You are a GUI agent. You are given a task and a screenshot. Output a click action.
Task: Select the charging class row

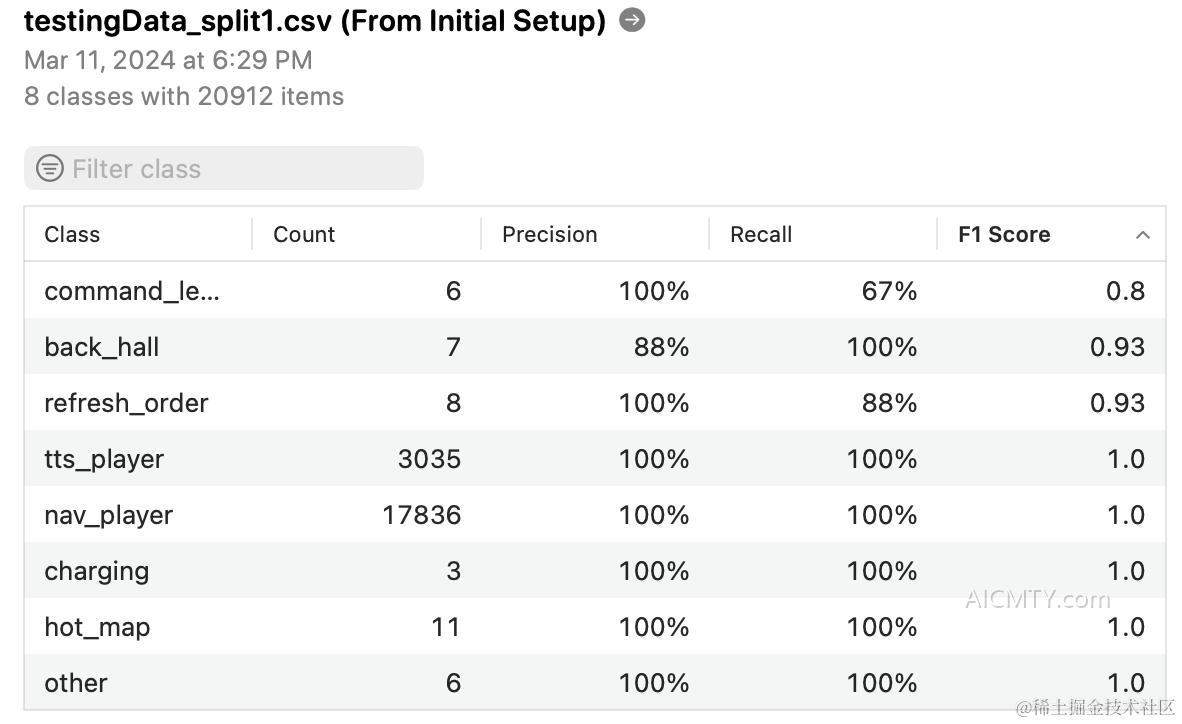(595, 570)
